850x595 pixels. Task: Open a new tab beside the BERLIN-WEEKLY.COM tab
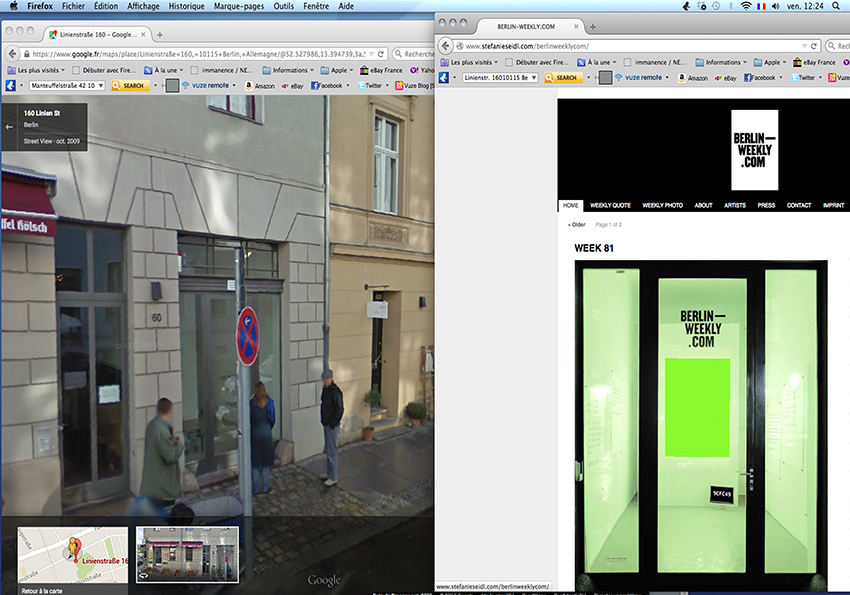[x=593, y=27]
